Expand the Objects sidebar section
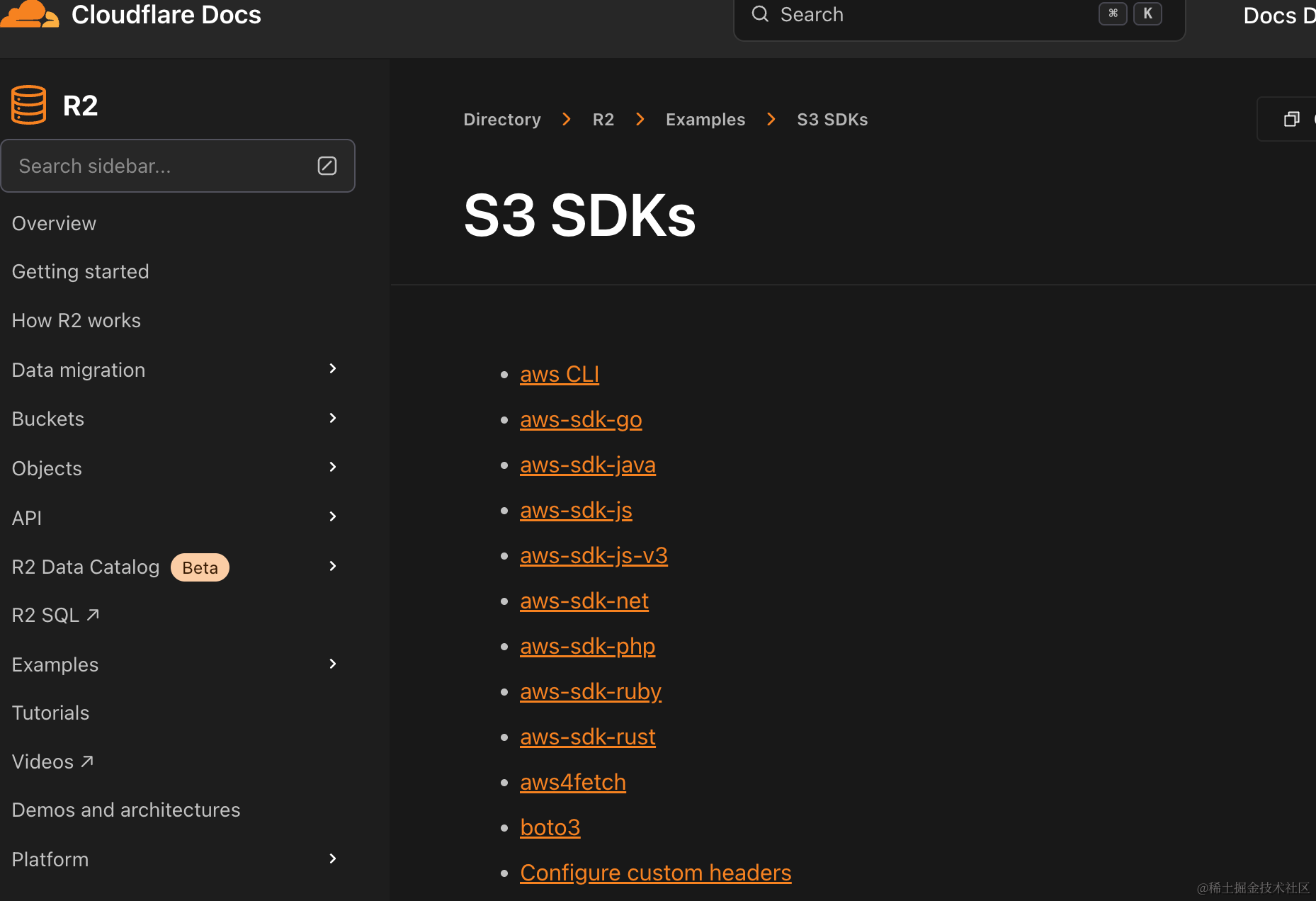The image size is (1316, 901). tap(333, 467)
